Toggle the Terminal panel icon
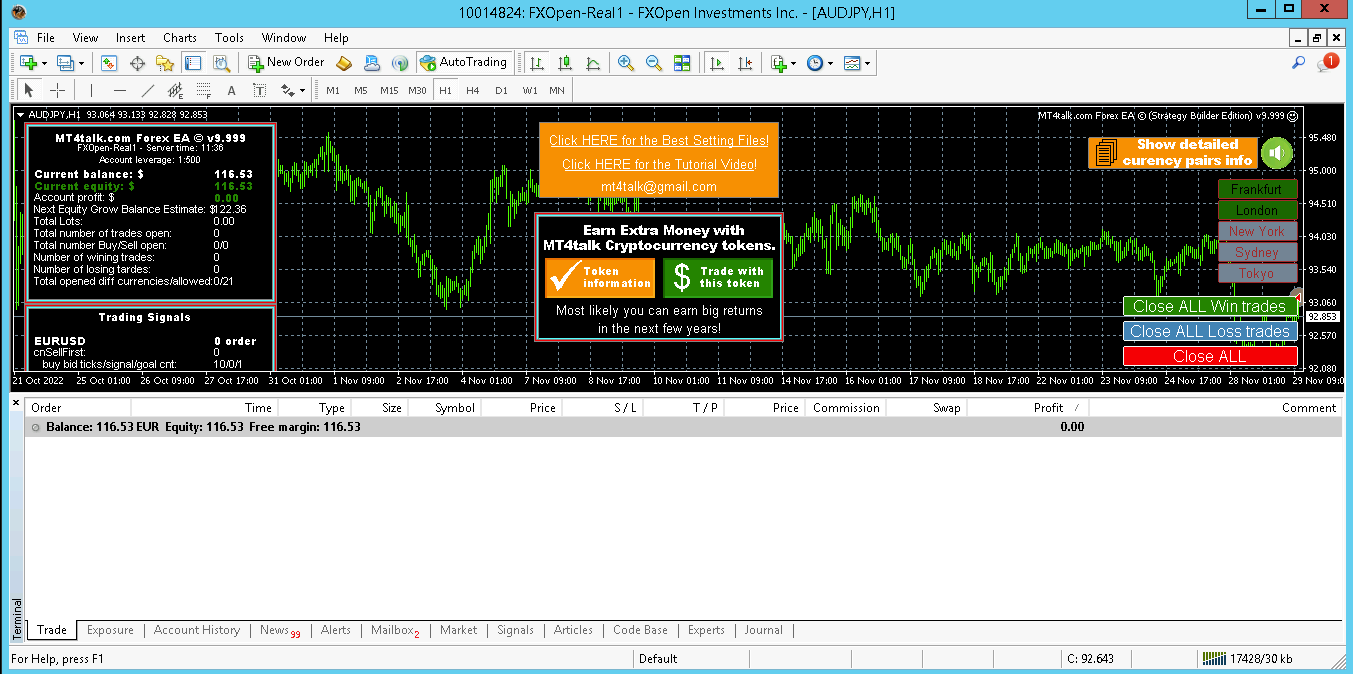 [193, 62]
